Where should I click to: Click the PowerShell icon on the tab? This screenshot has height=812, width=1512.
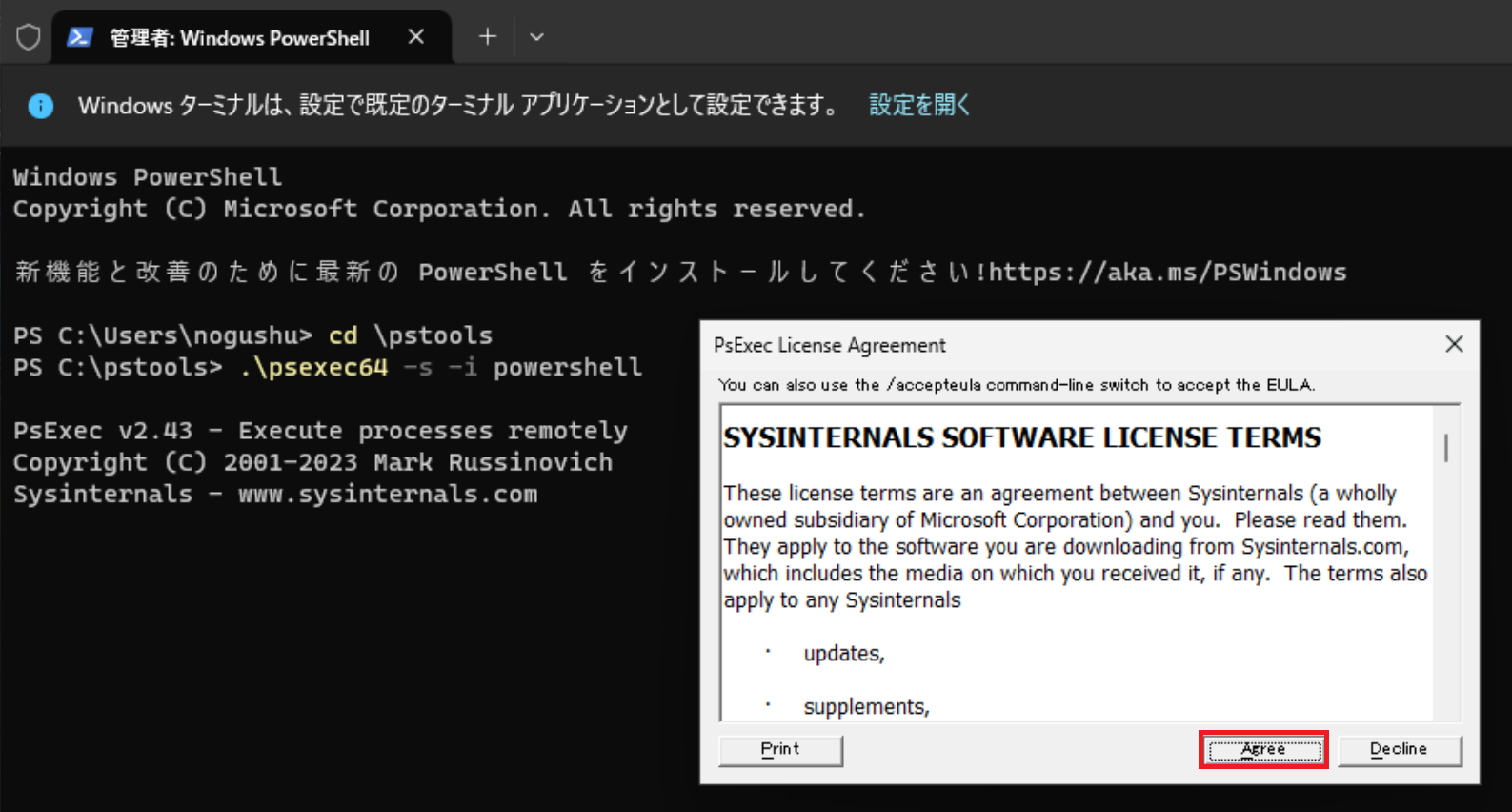pyautogui.click(x=80, y=37)
